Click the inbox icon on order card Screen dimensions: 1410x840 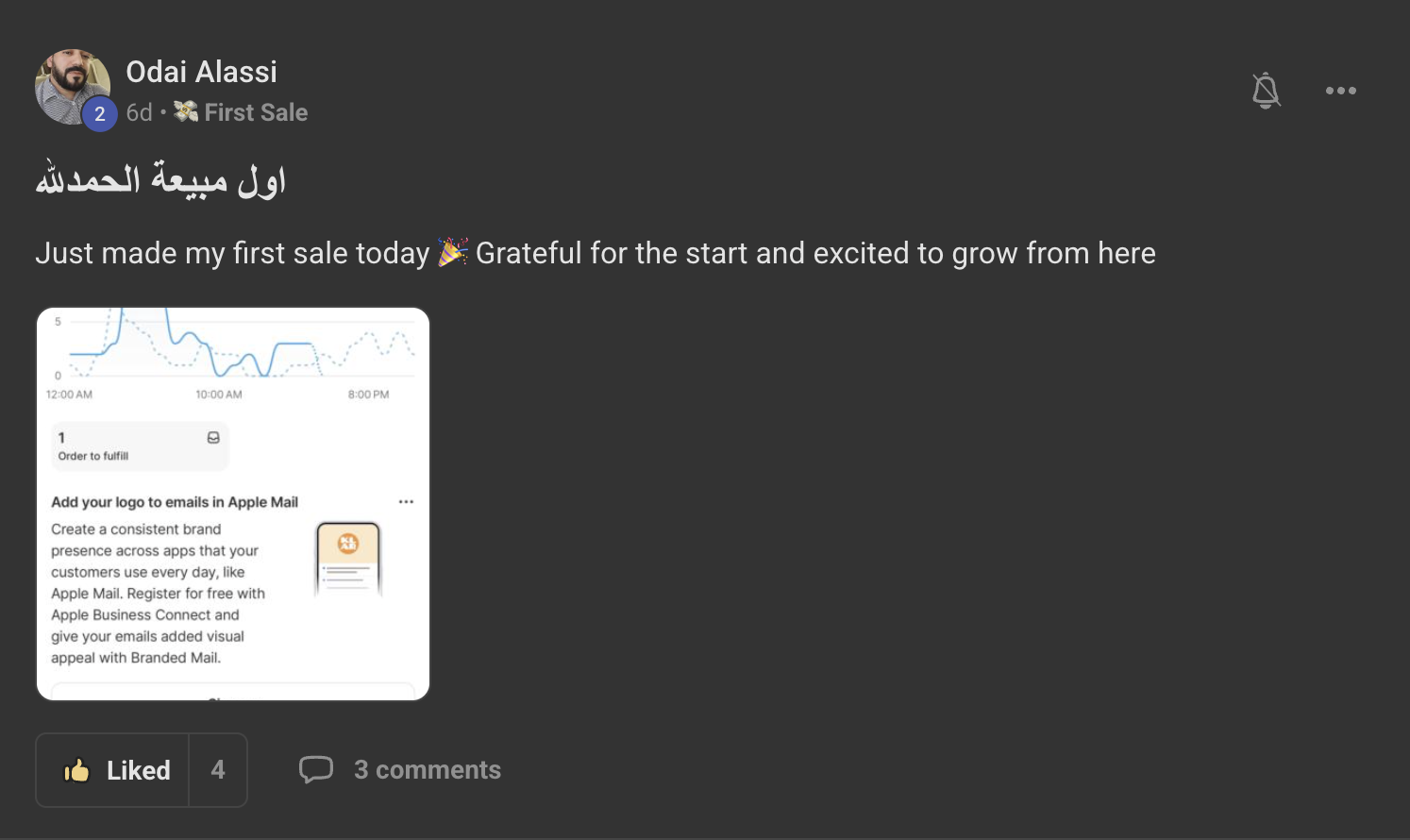click(213, 438)
